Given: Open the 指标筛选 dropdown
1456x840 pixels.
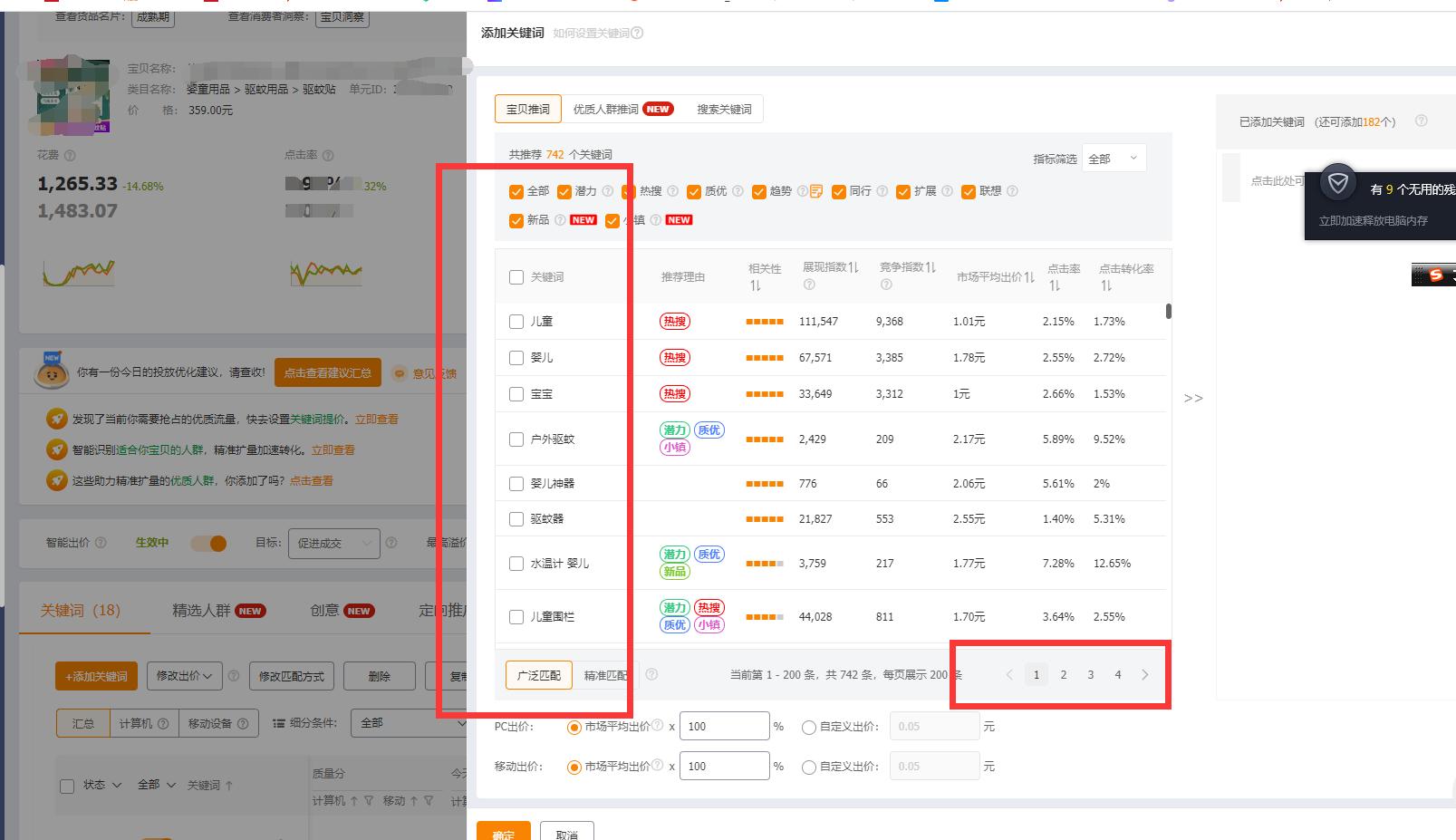Looking at the screenshot, I should coord(1114,157).
